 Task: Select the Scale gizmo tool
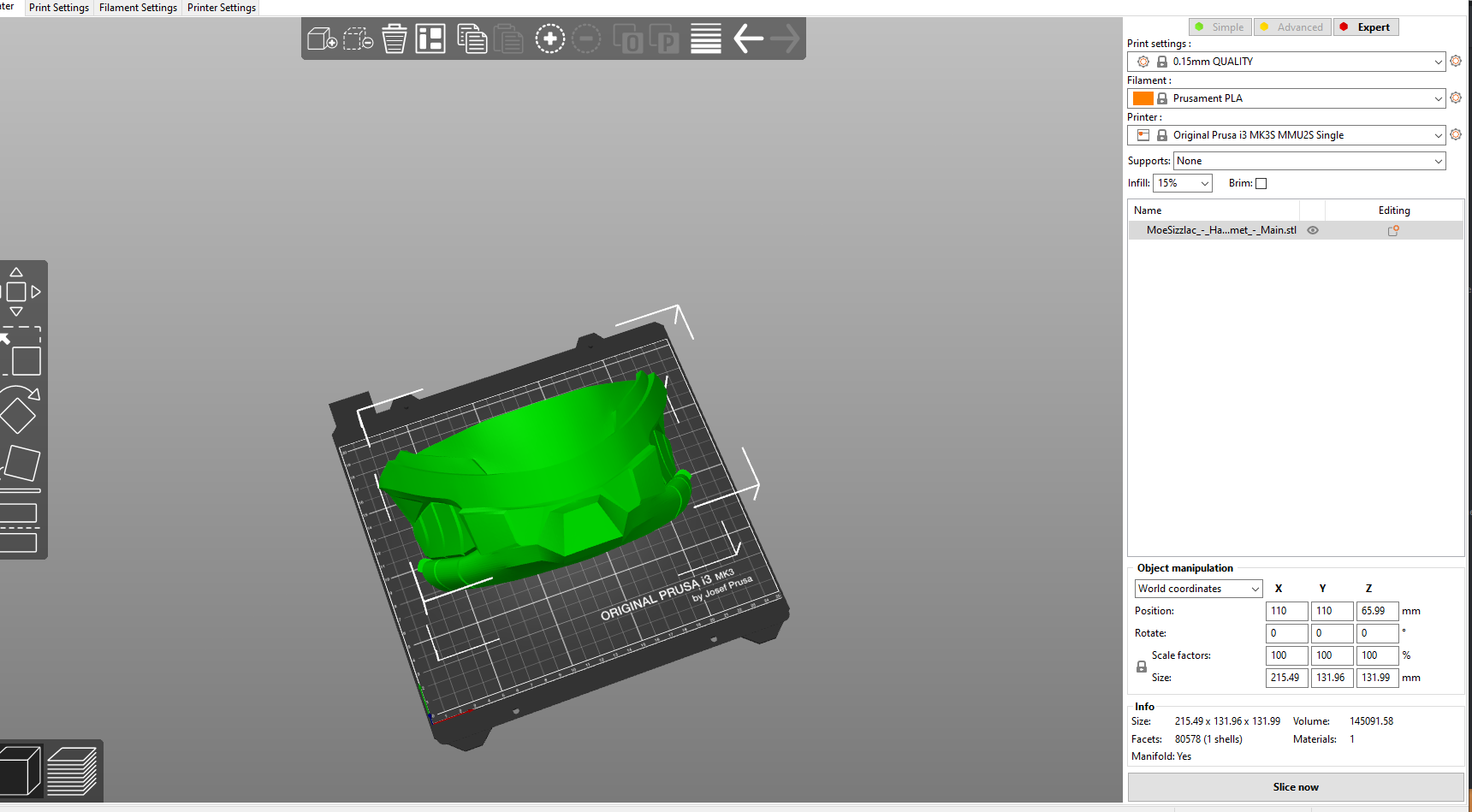(21, 351)
